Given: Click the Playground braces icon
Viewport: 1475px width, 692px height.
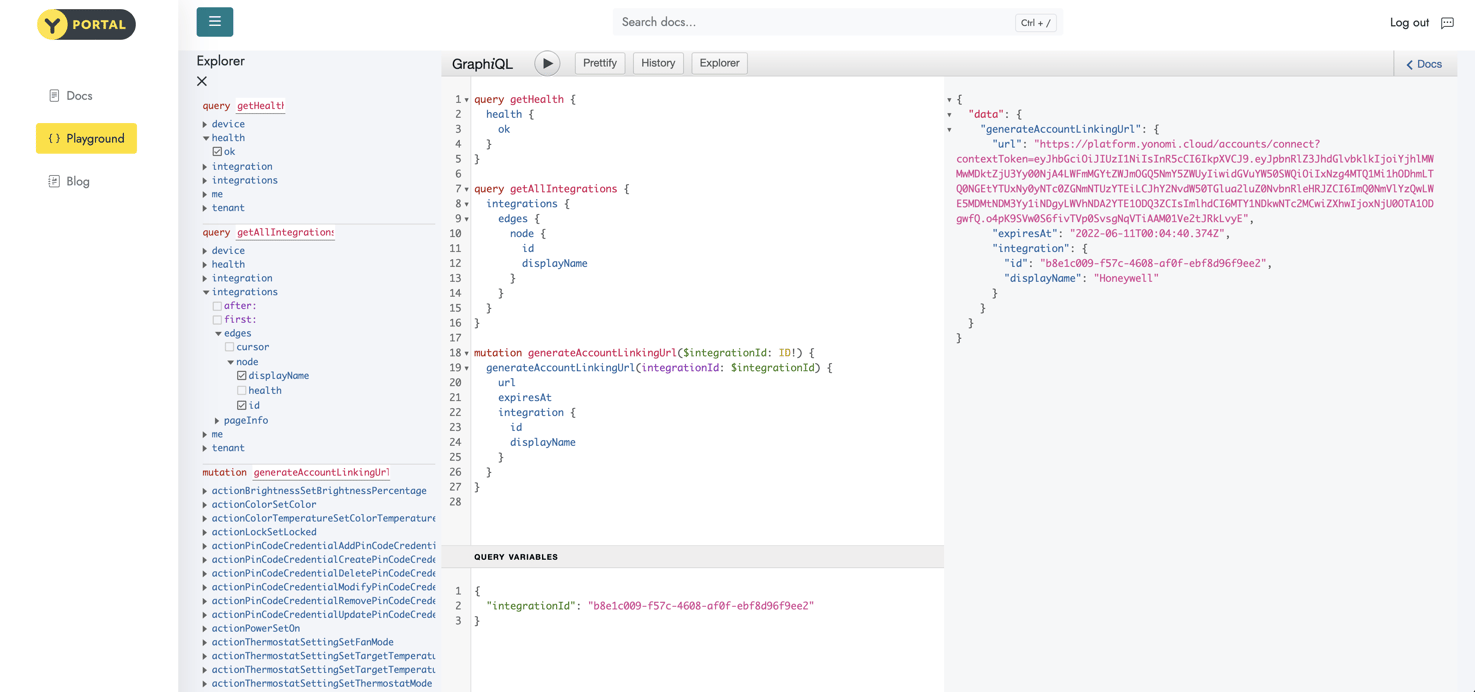Looking at the screenshot, I should [x=54, y=139].
